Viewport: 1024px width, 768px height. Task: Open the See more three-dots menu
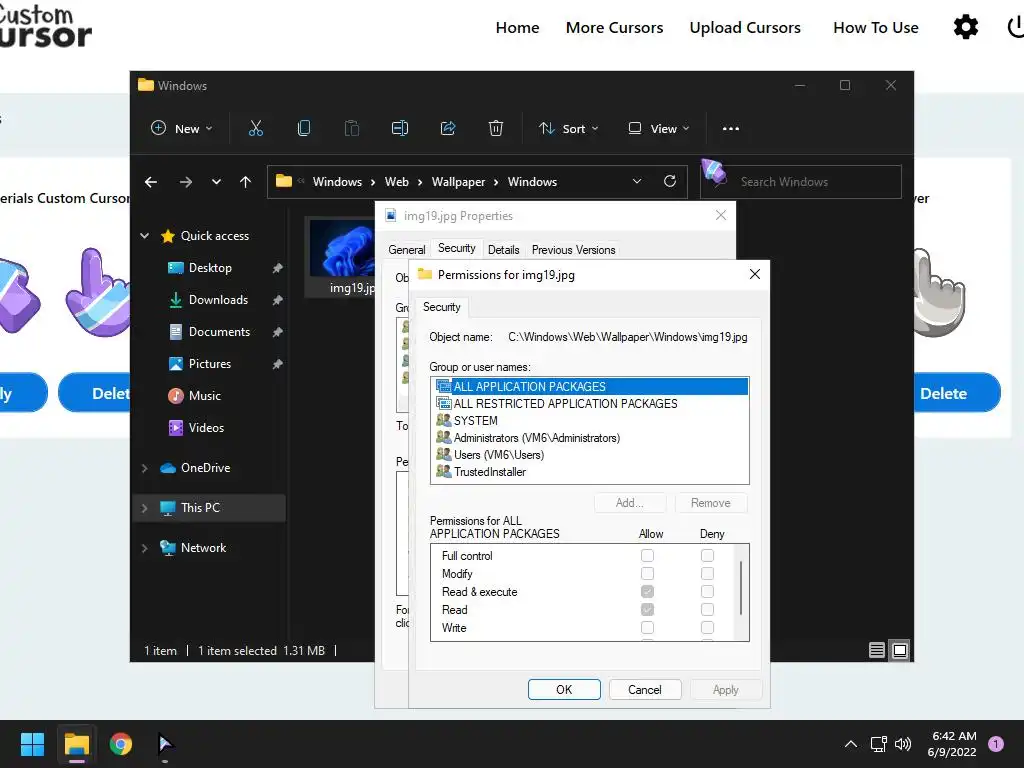[731, 129]
